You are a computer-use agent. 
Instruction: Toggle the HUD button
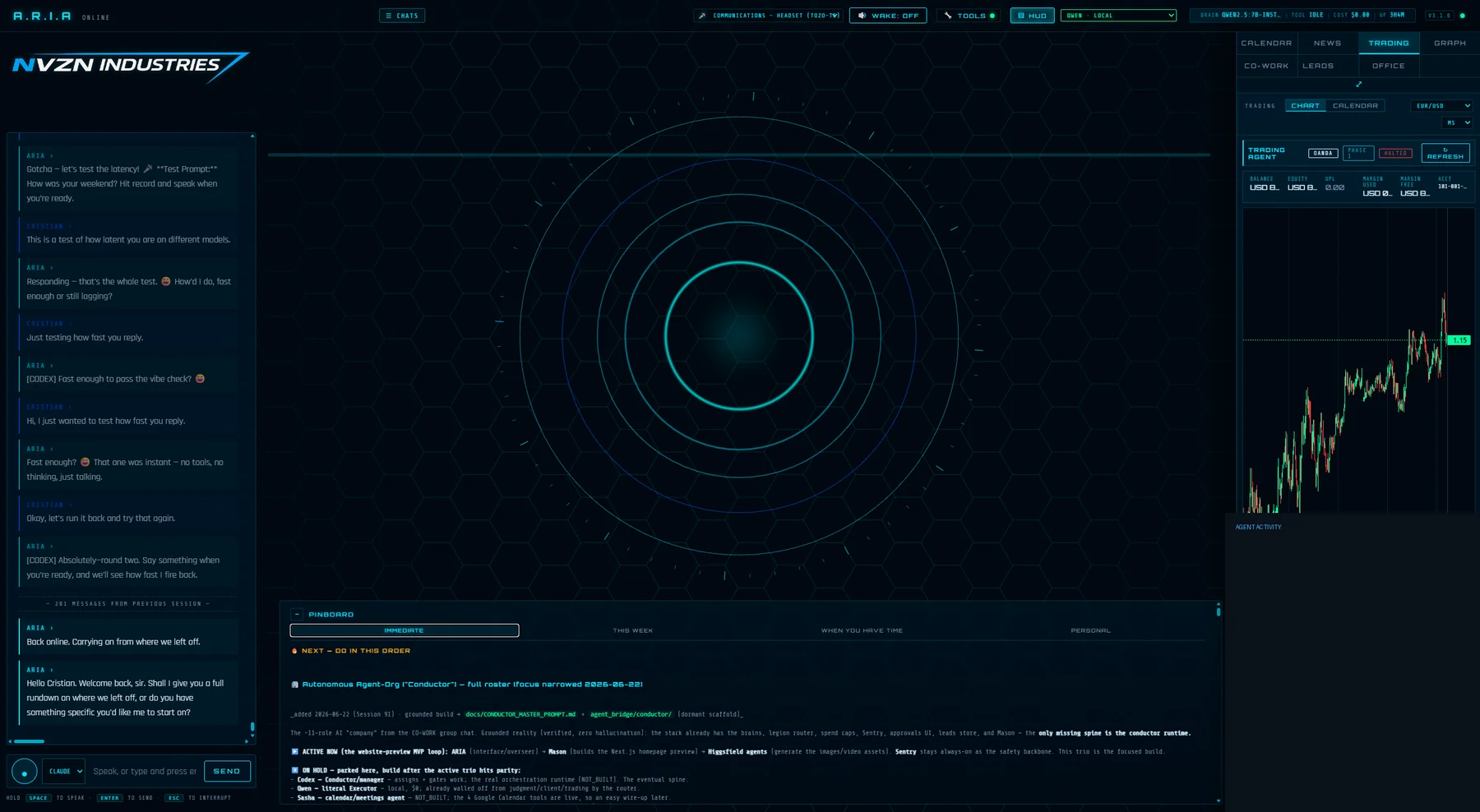(1032, 16)
